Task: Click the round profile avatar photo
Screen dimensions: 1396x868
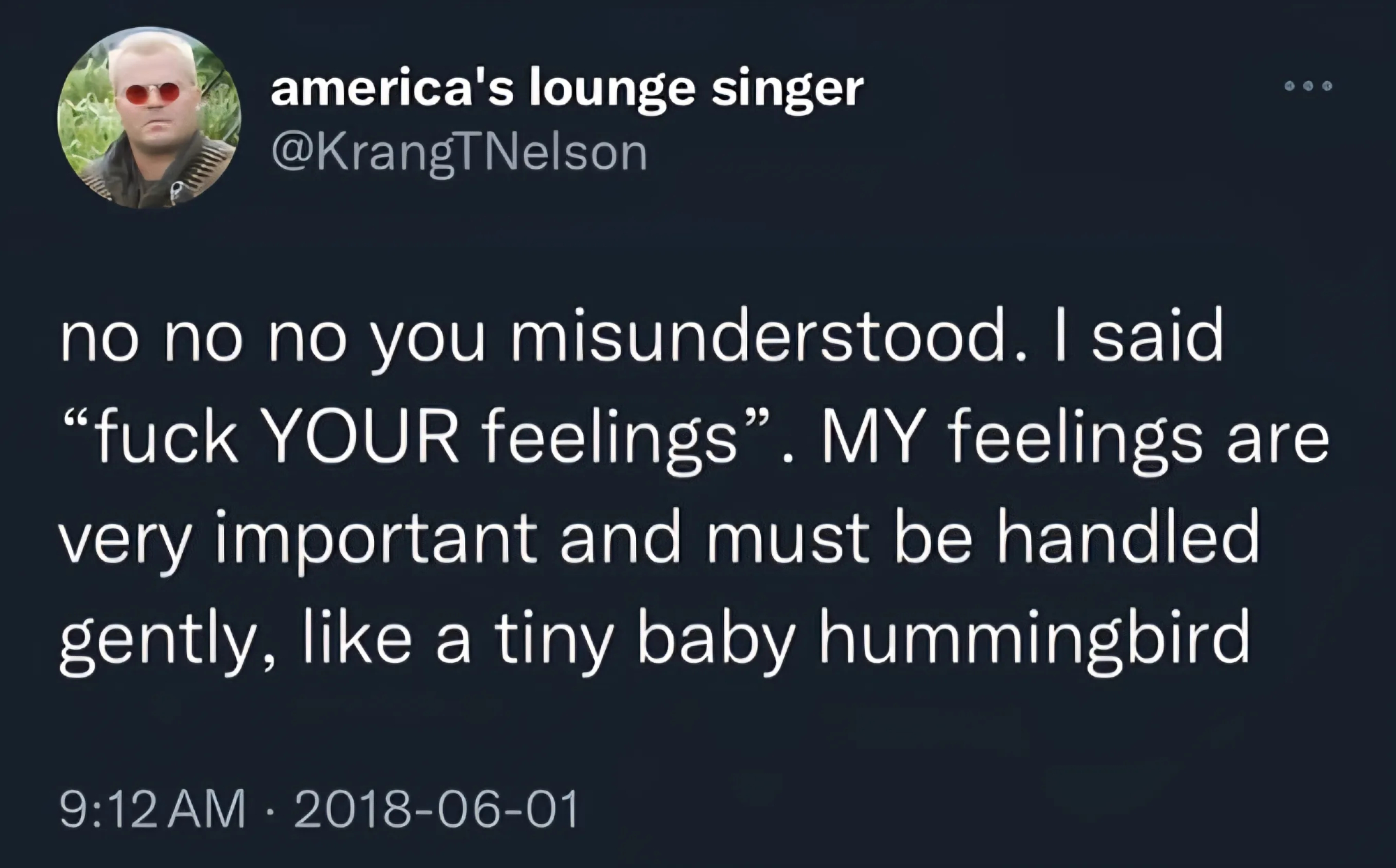Action: click(x=149, y=118)
